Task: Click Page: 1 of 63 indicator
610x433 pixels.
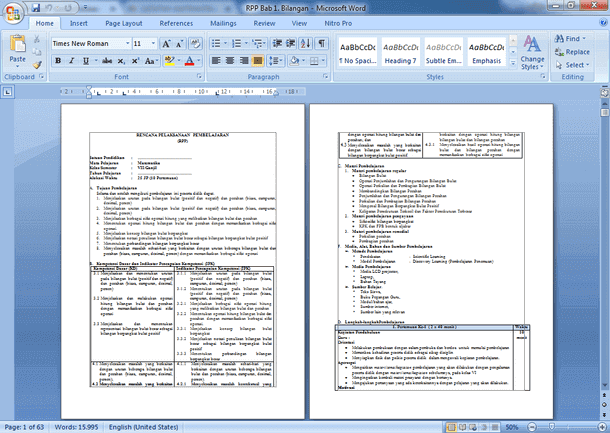Action: (24, 427)
